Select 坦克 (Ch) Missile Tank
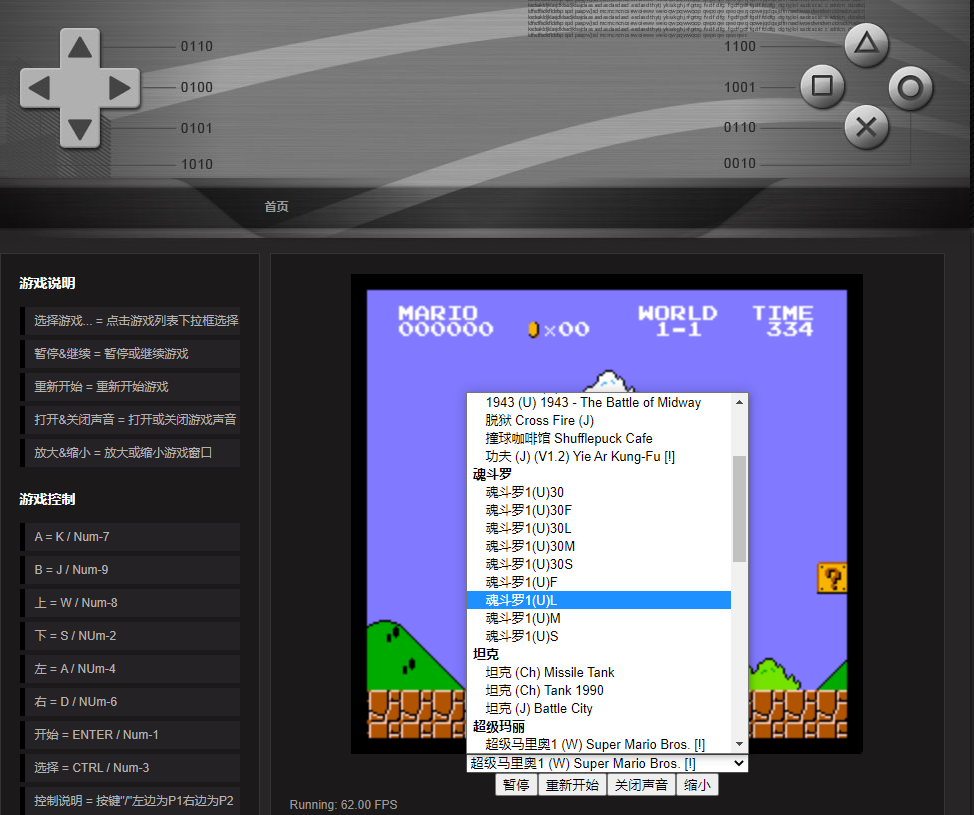This screenshot has width=974, height=815. pyautogui.click(x=599, y=673)
